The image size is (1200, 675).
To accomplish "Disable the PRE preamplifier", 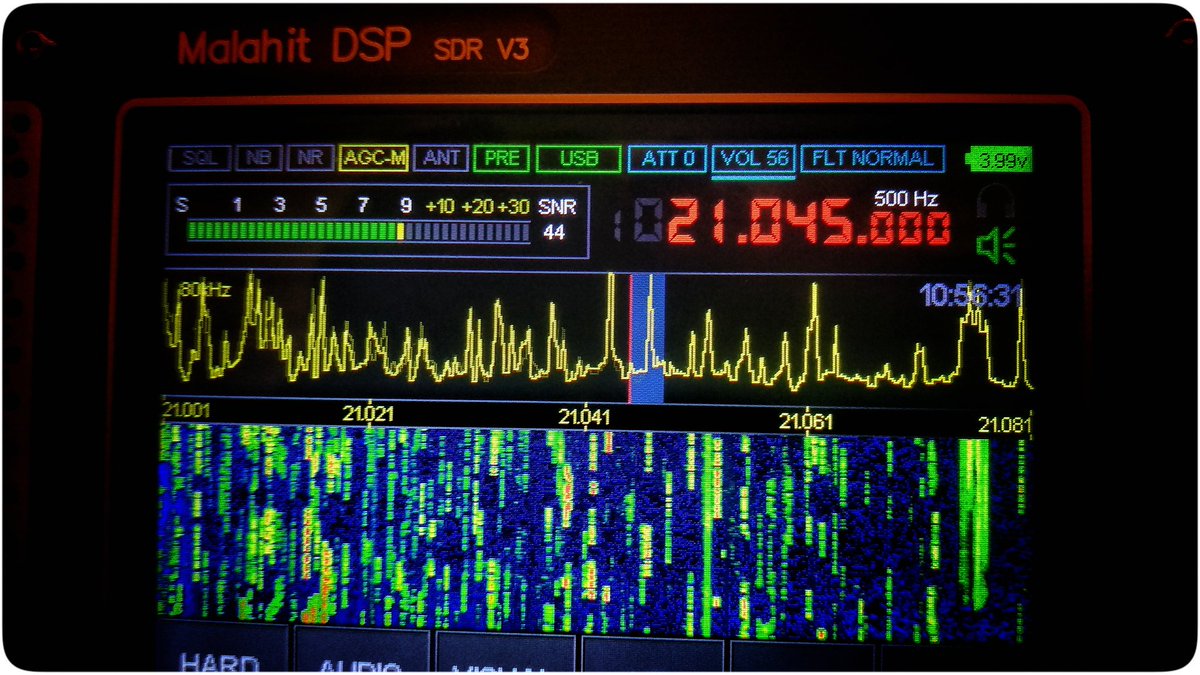I will [x=502, y=158].
